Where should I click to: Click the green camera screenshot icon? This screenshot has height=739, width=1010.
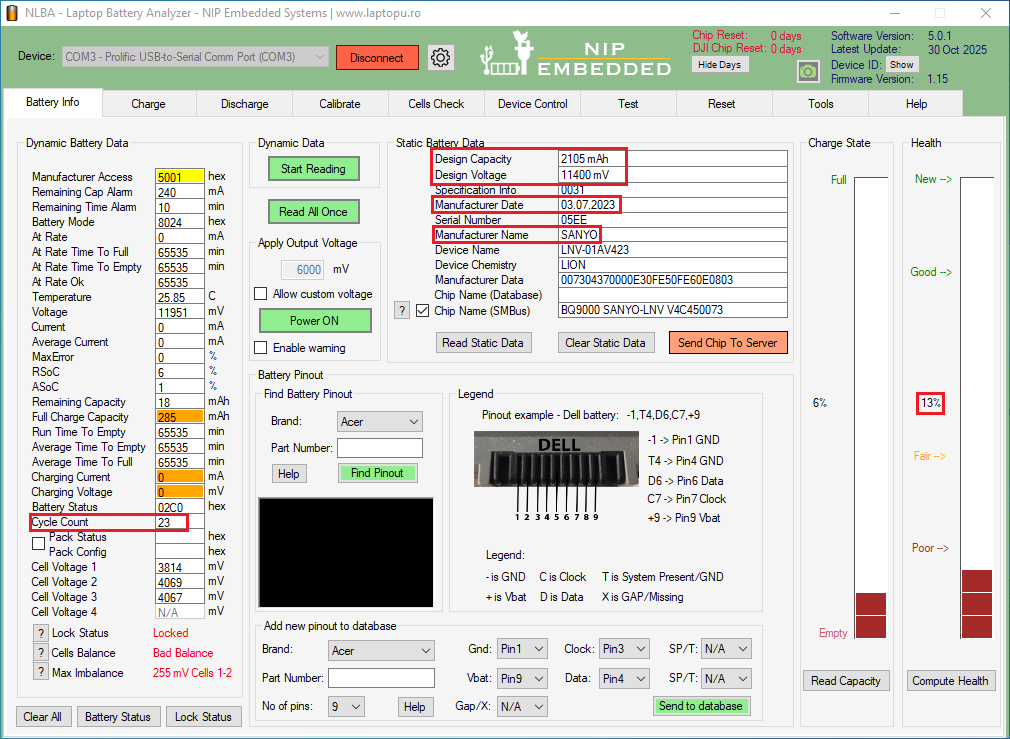pyautogui.click(x=808, y=72)
